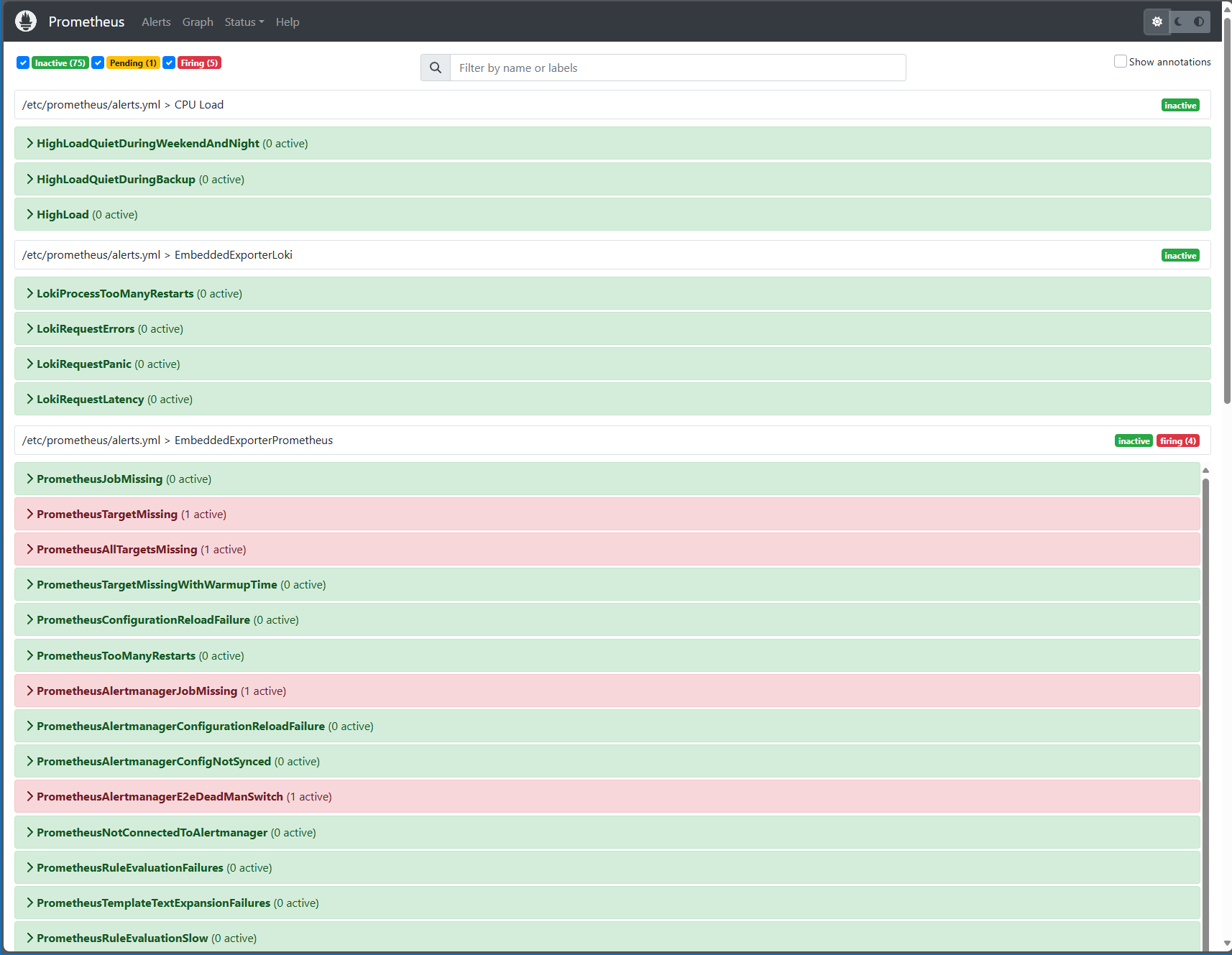Click the Prometheus flame logo
This screenshot has width=1232, height=955.
coord(26,22)
